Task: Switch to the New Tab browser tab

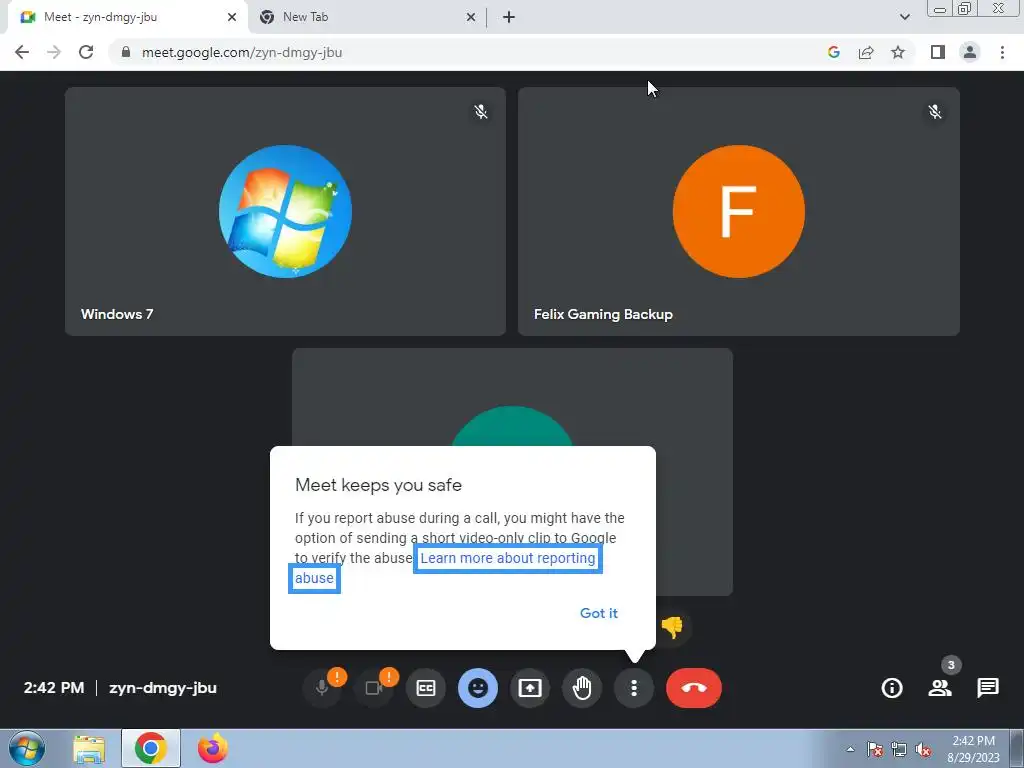Action: coord(366,17)
